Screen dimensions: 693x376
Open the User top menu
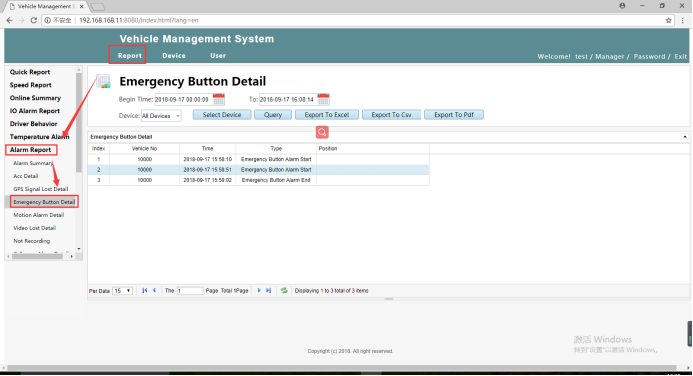pos(218,56)
